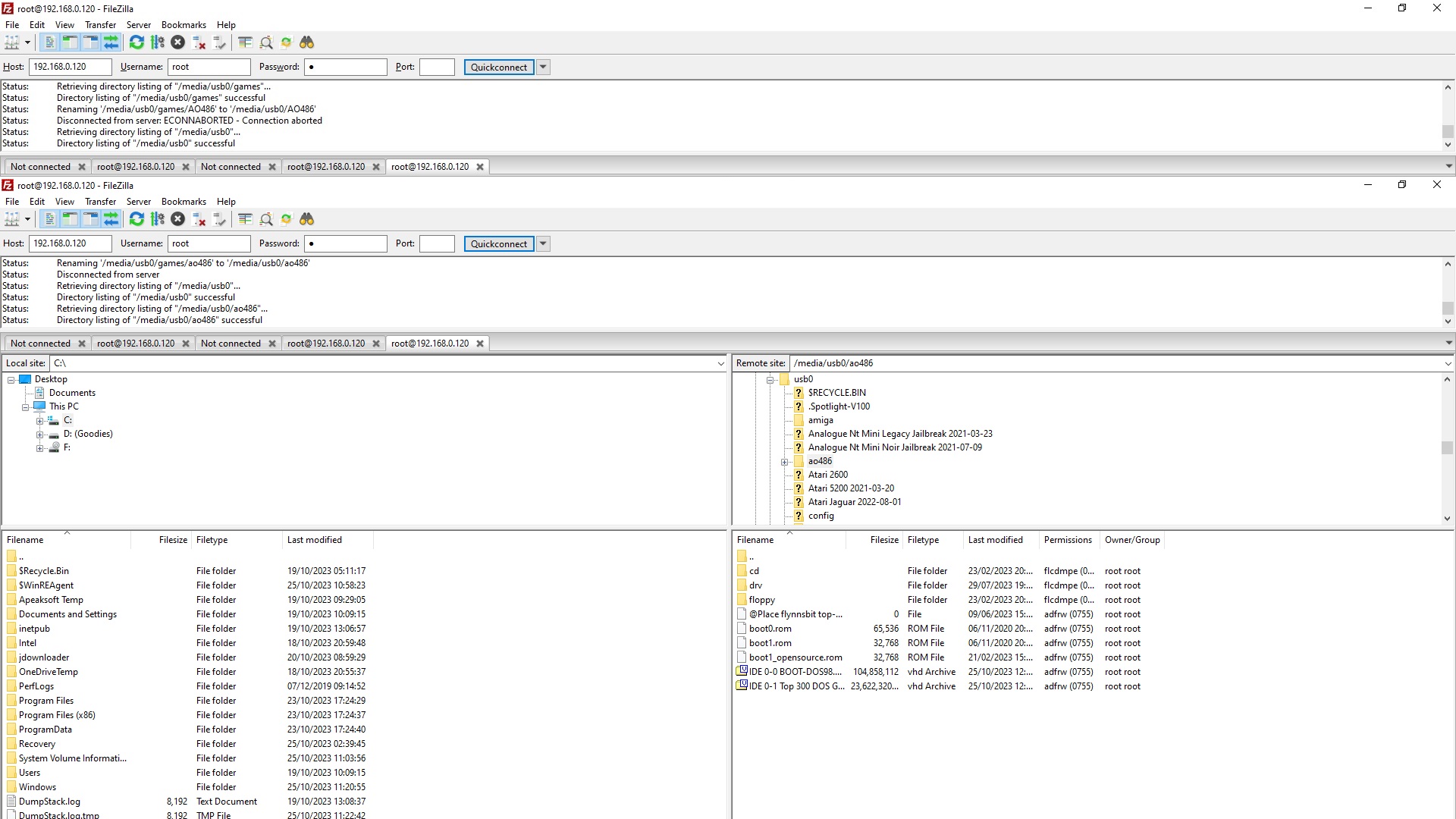Sort local pane by Last modified column
The height and width of the screenshot is (819, 1456).
(328, 540)
